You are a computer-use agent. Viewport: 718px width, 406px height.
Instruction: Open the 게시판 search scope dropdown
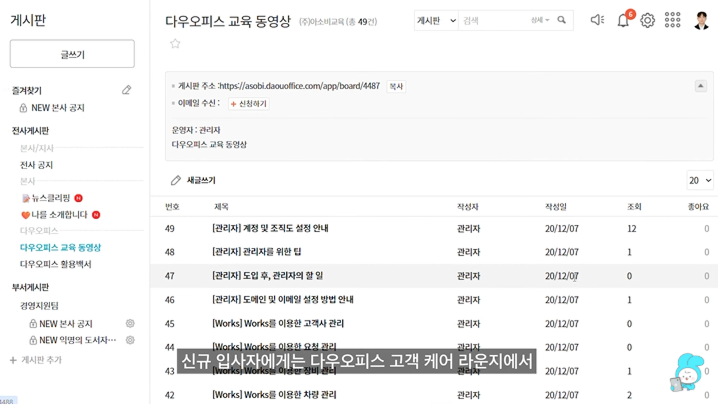(x=436, y=21)
